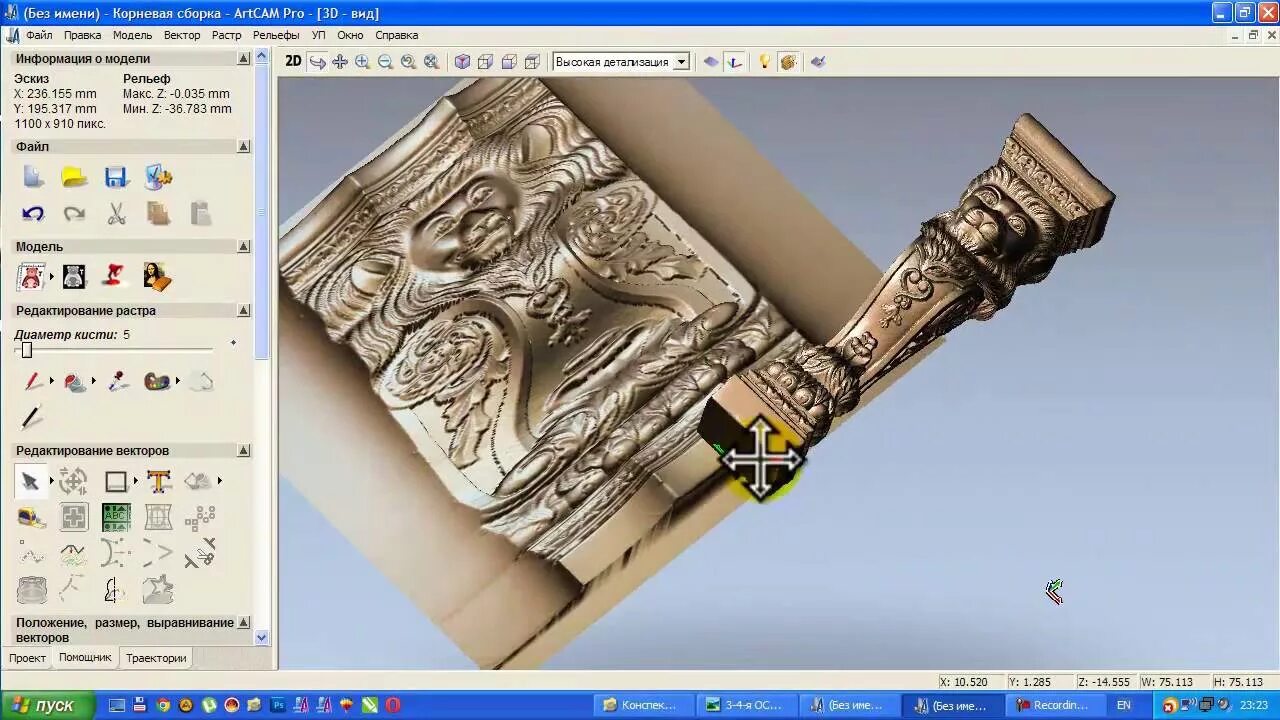Click the пуск Start button

(47, 705)
